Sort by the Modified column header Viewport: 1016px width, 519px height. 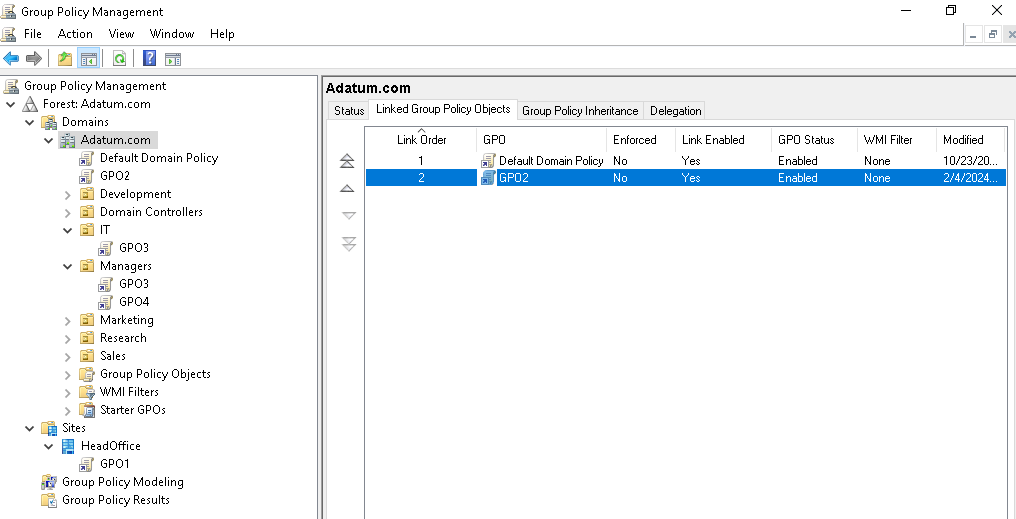coord(971,139)
